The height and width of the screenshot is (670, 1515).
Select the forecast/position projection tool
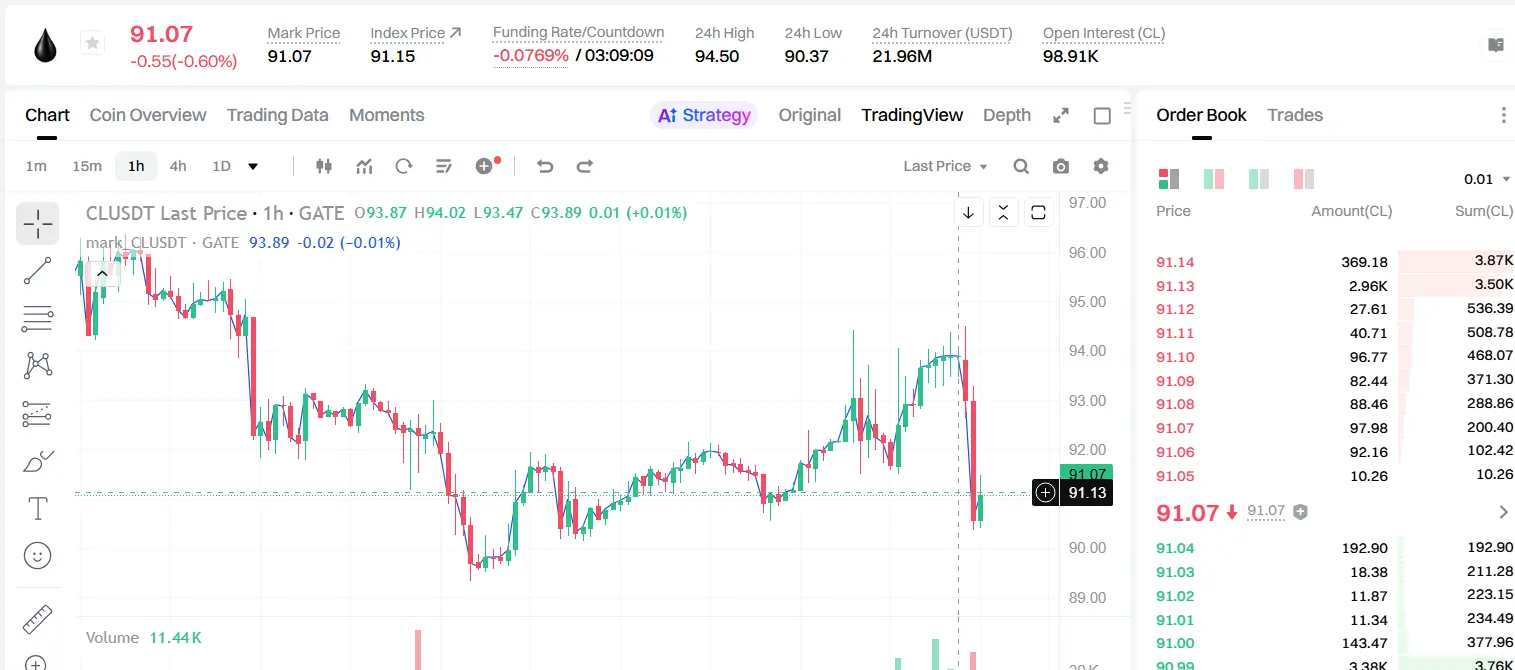pos(38,413)
